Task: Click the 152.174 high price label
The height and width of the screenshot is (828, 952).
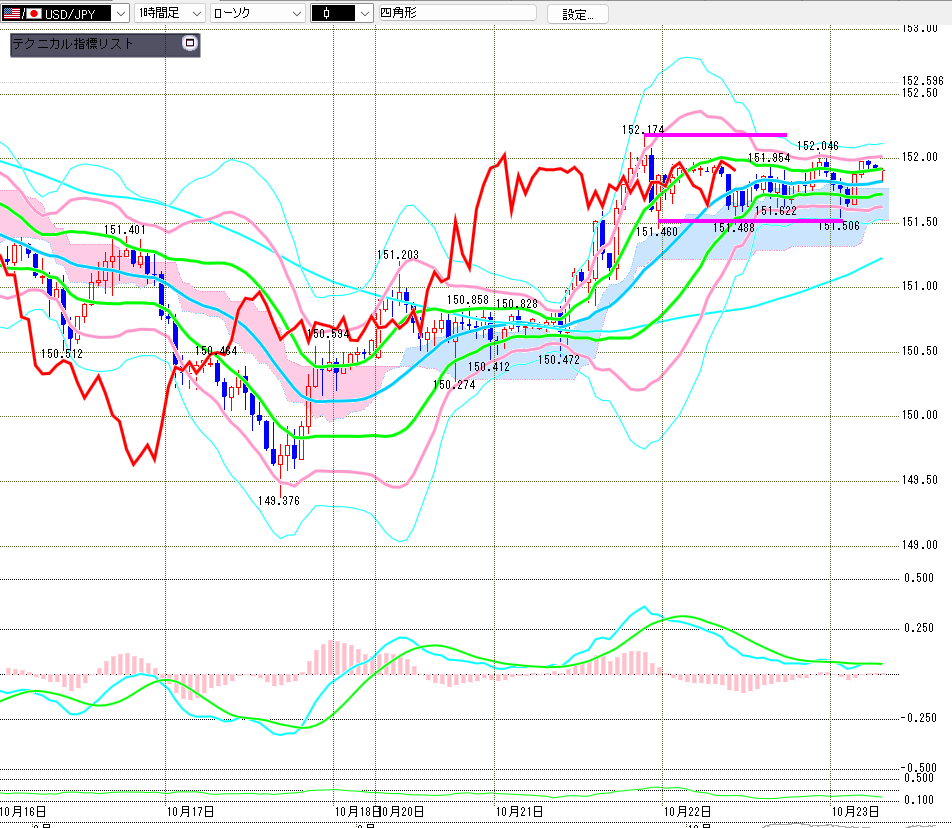Action: point(642,130)
